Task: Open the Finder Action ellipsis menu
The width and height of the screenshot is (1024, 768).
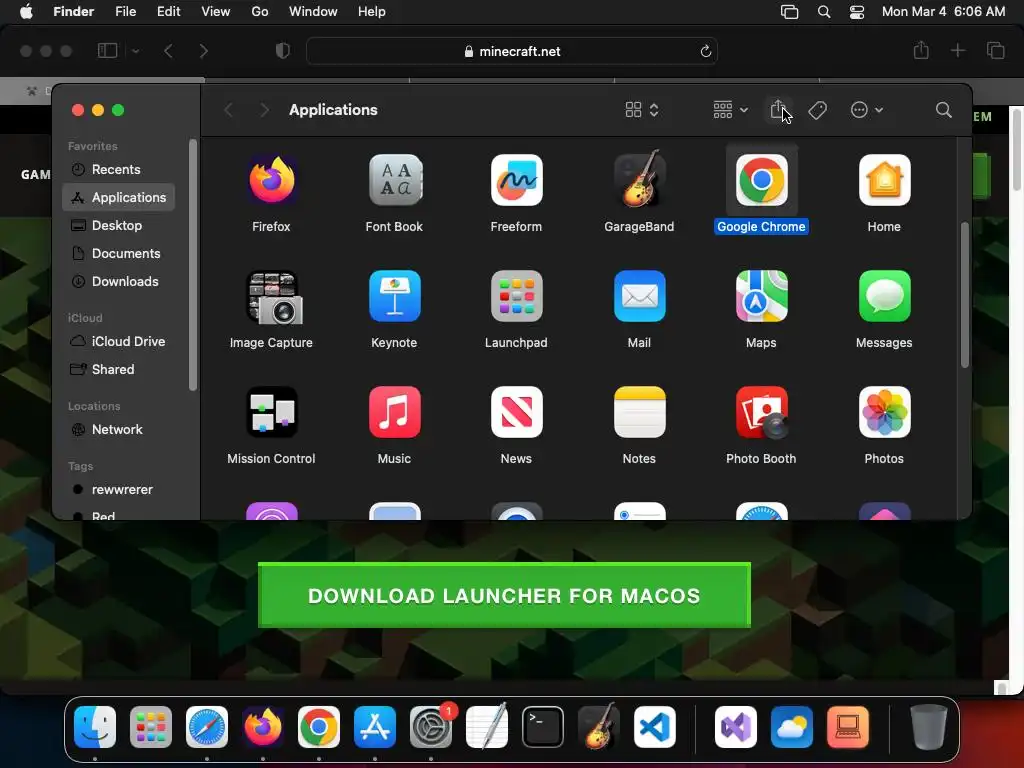Action: [x=867, y=110]
